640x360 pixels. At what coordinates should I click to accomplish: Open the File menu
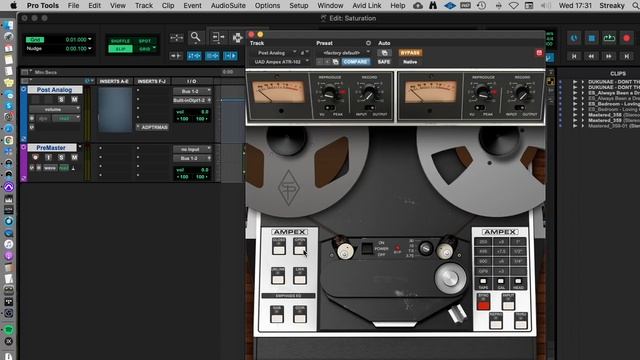(73, 5)
